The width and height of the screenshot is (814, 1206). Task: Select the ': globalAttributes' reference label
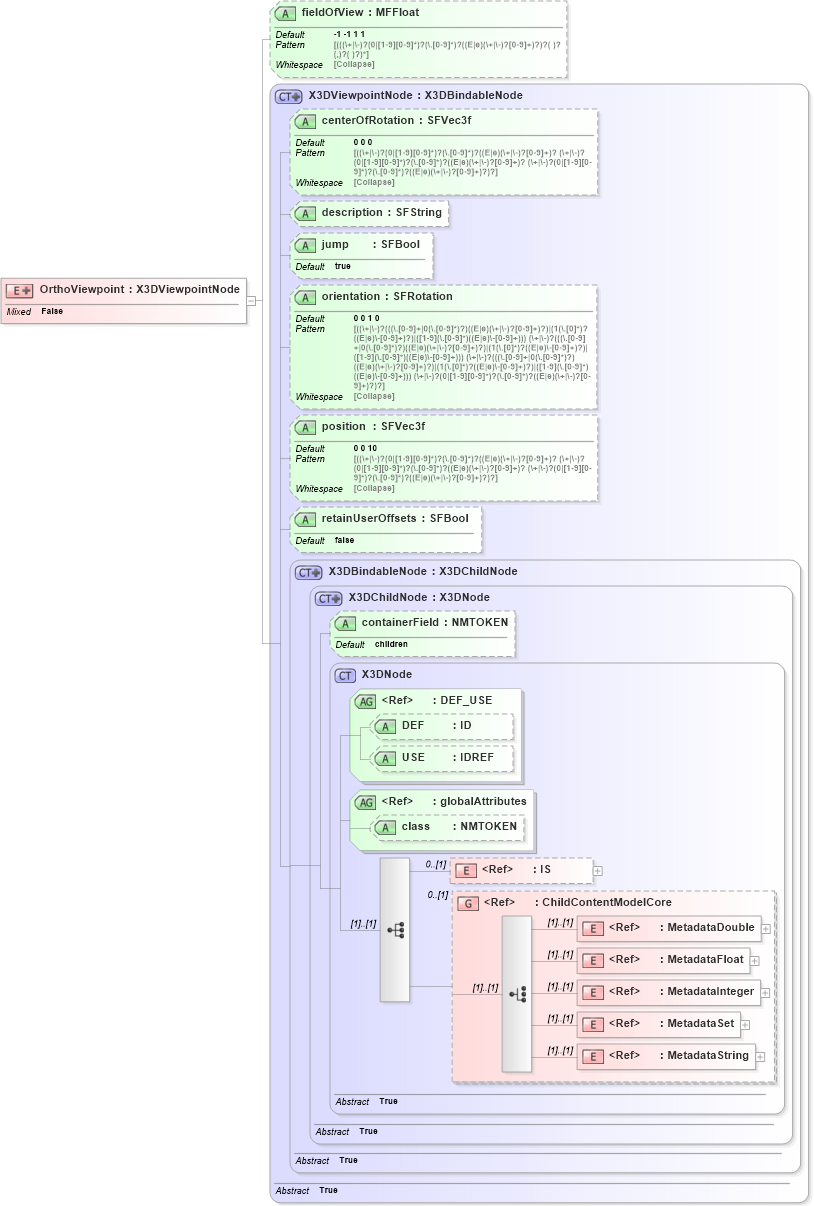(x=480, y=802)
